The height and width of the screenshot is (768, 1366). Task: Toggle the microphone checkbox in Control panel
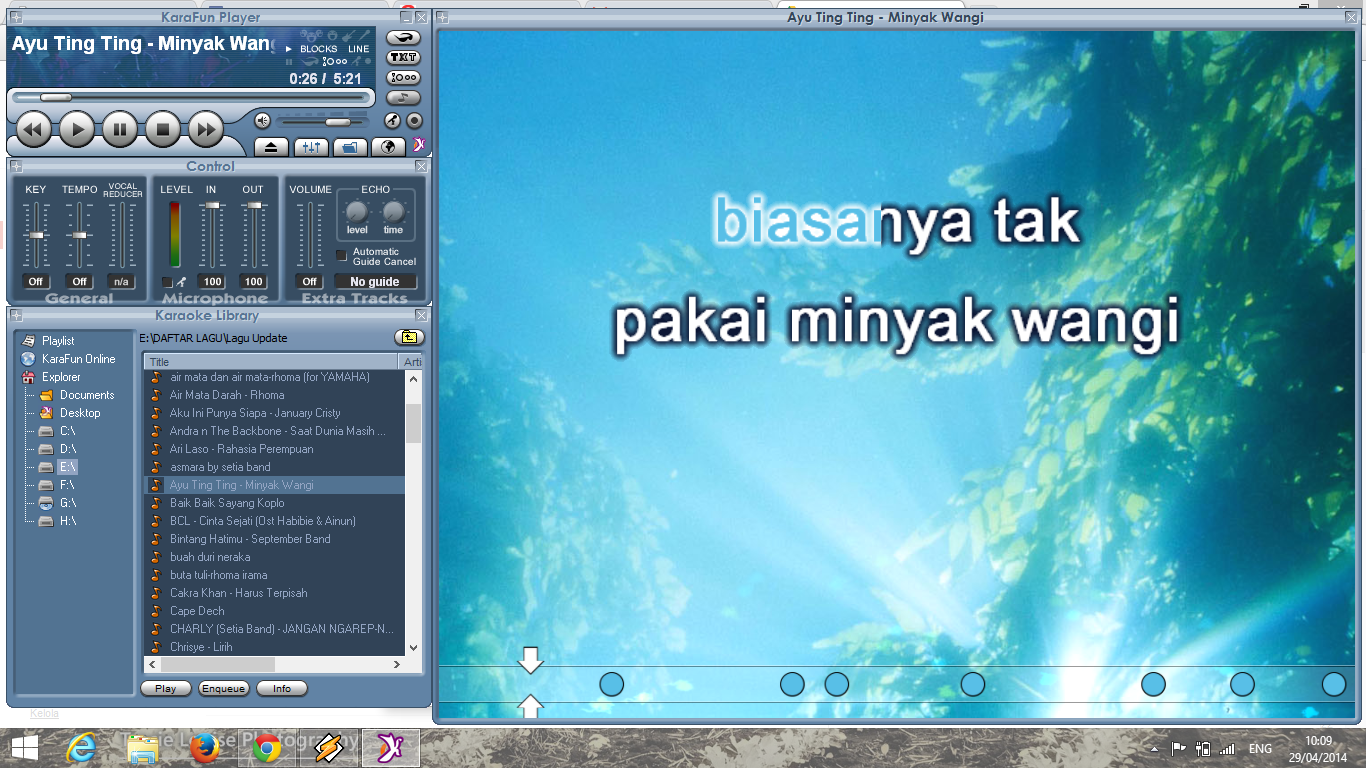pyautogui.click(x=167, y=282)
